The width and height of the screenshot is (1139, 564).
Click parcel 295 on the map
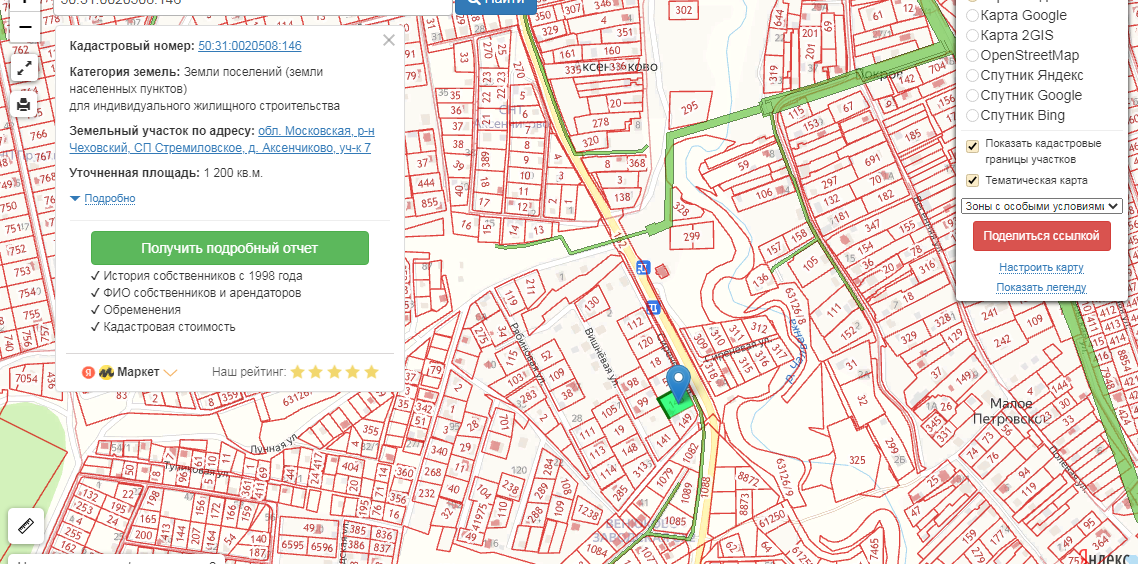pos(689,107)
